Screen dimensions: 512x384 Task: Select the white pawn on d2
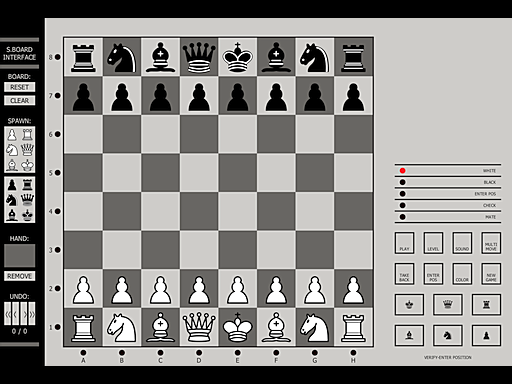coord(199,289)
